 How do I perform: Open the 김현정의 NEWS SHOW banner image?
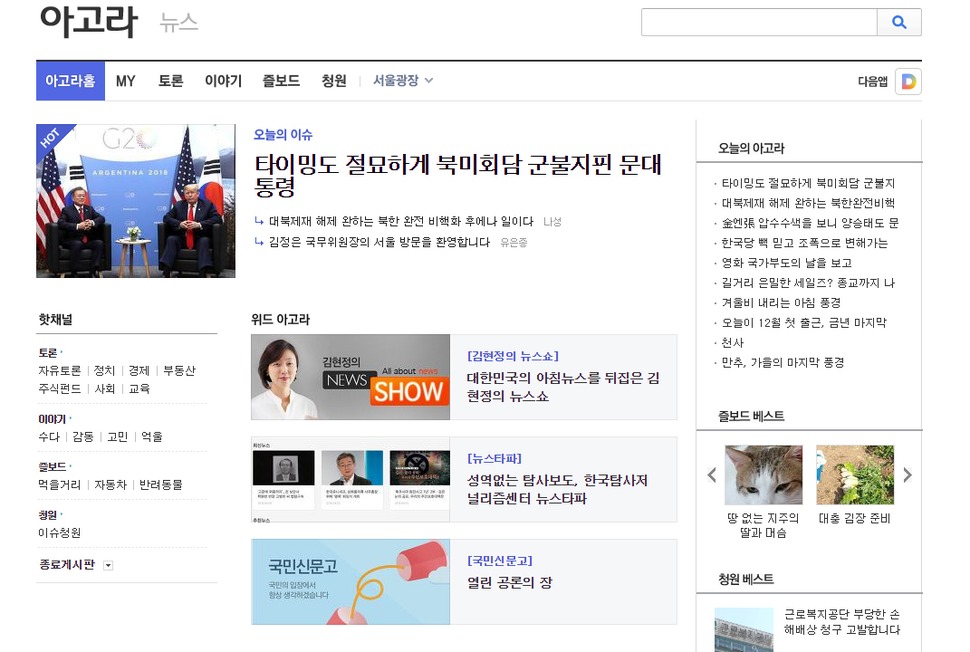click(351, 377)
